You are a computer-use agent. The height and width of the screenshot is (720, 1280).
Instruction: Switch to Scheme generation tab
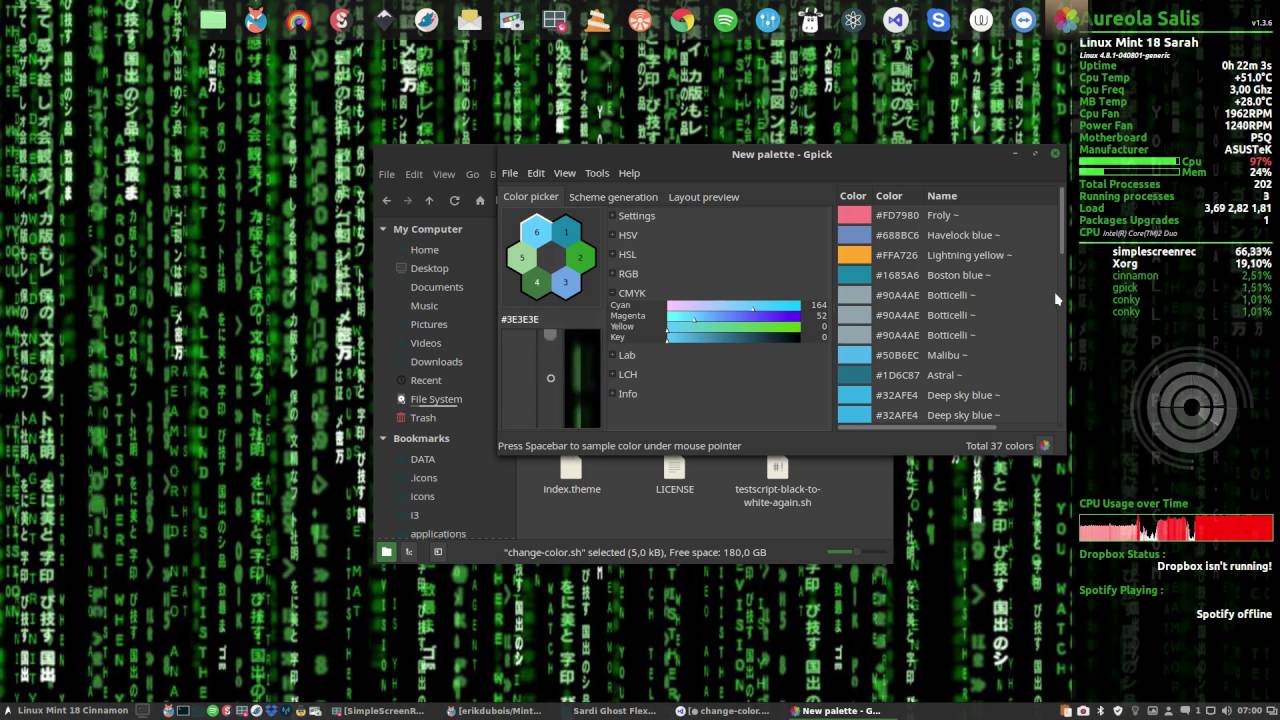(x=613, y=197)
